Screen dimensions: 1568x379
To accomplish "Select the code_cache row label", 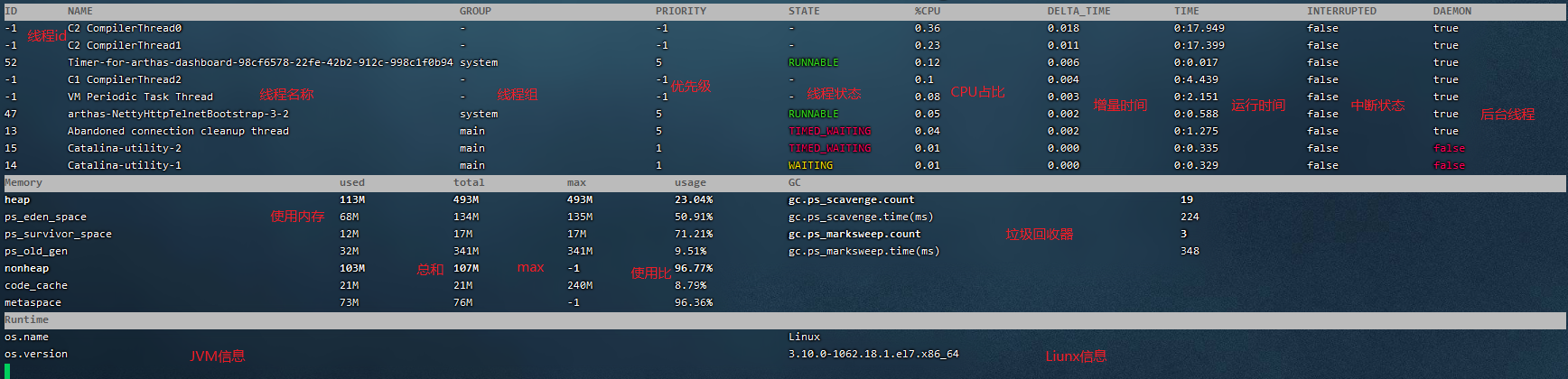I will (36, 285).
